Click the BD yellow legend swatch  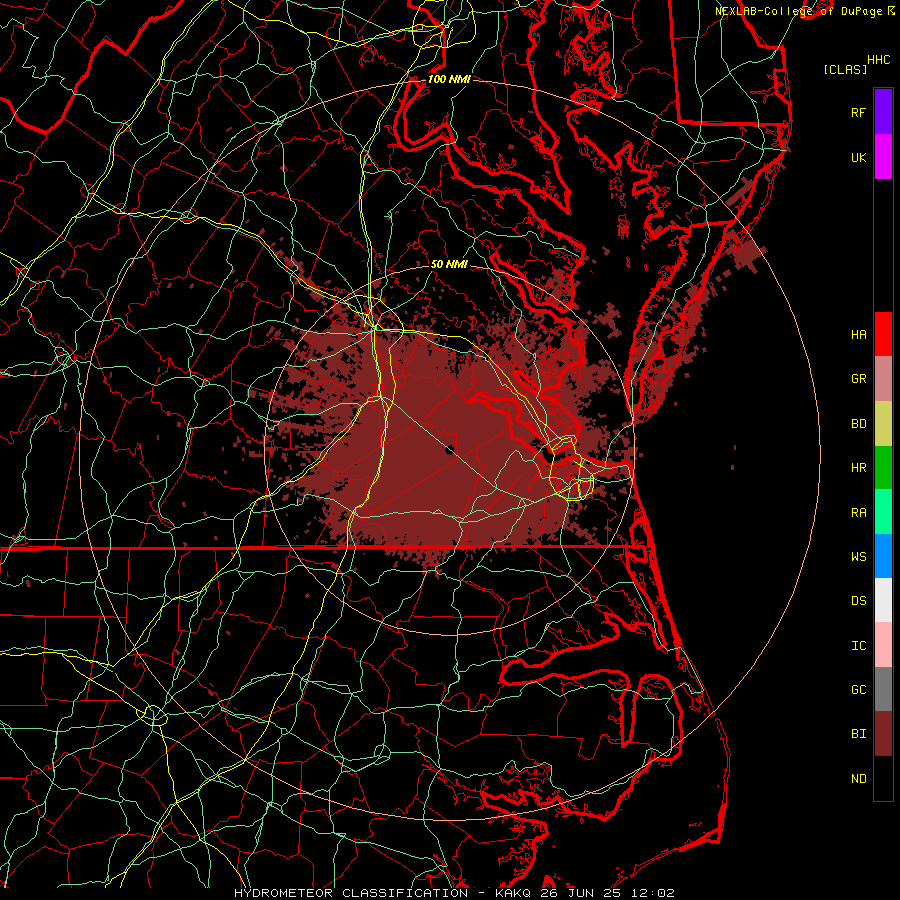tap(883, 423)
